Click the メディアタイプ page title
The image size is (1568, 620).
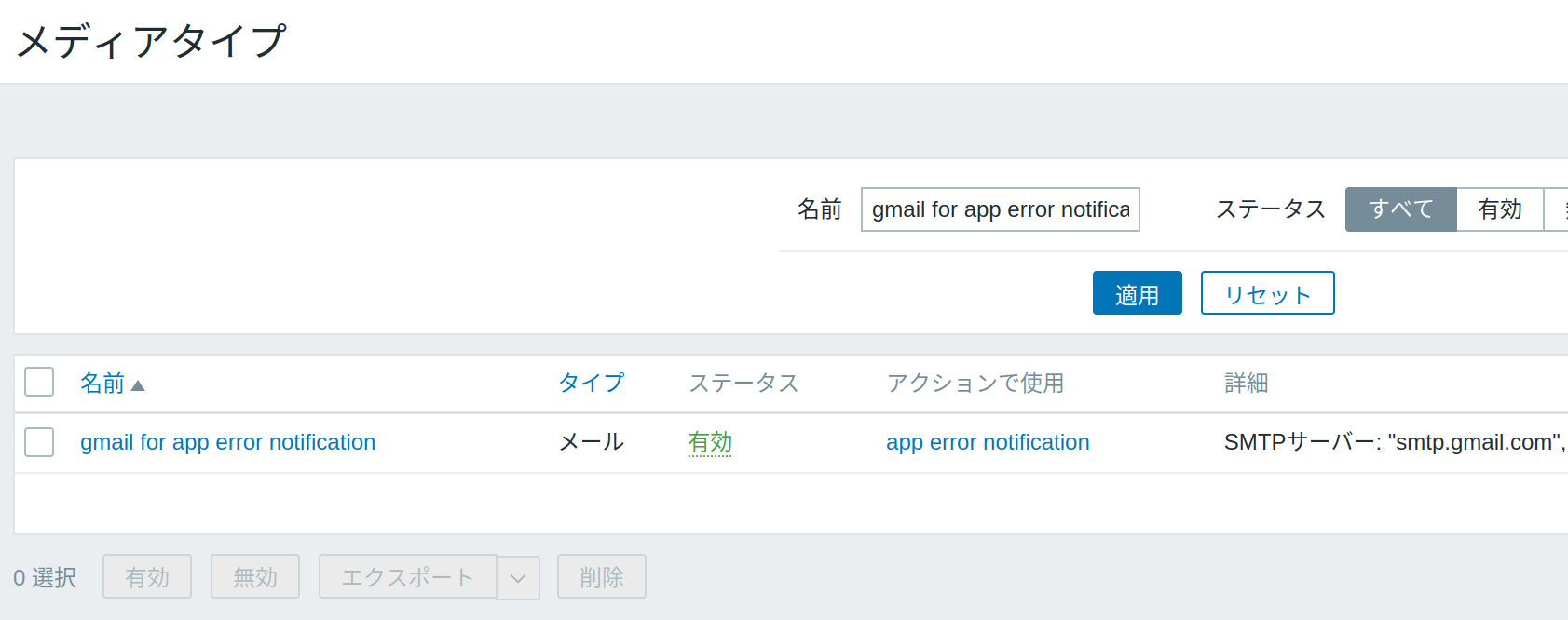tap(151, 41)
